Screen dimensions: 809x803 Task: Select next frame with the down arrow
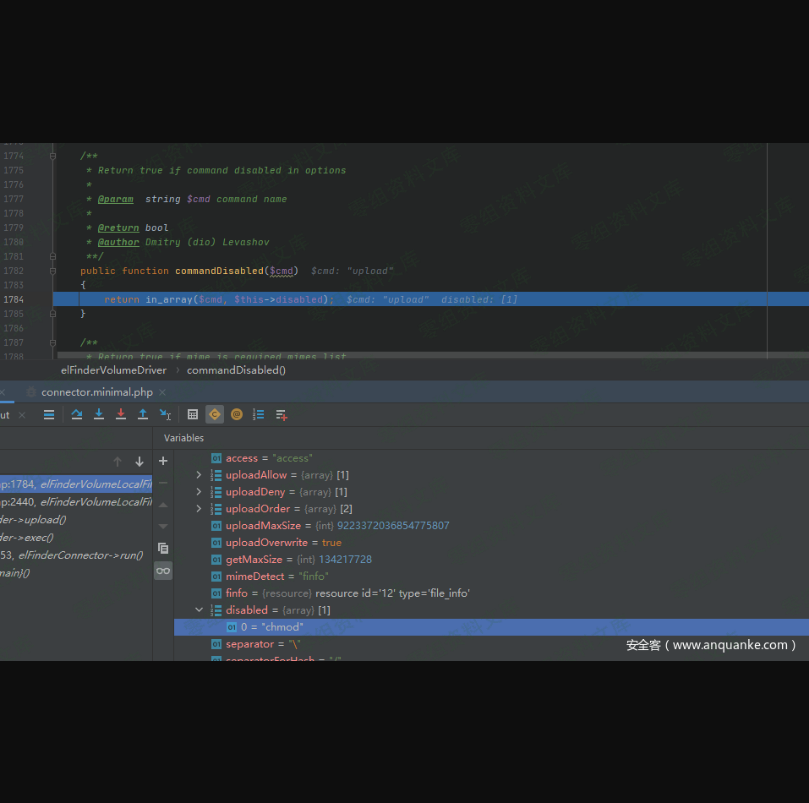[139, 461]
